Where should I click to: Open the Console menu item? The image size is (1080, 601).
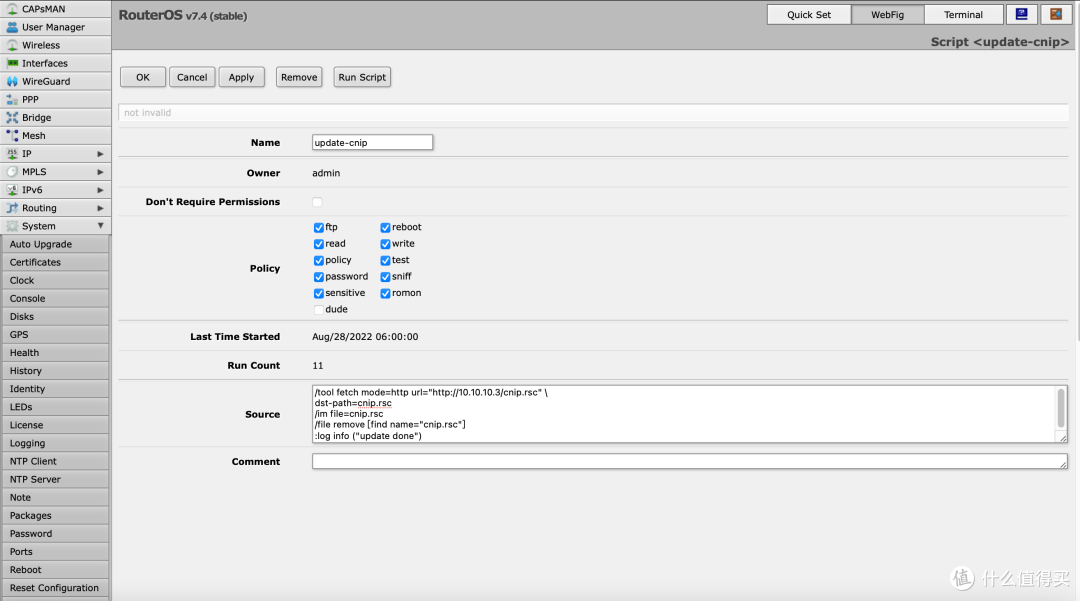[x=55, y=298]
